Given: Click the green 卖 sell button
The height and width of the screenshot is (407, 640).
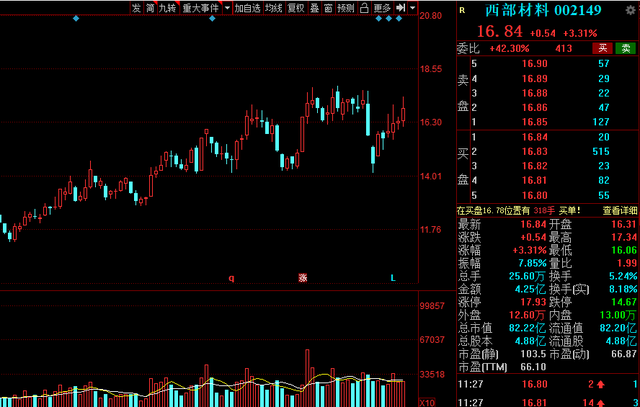Looking at the screenshot, I should pos(626,48).
